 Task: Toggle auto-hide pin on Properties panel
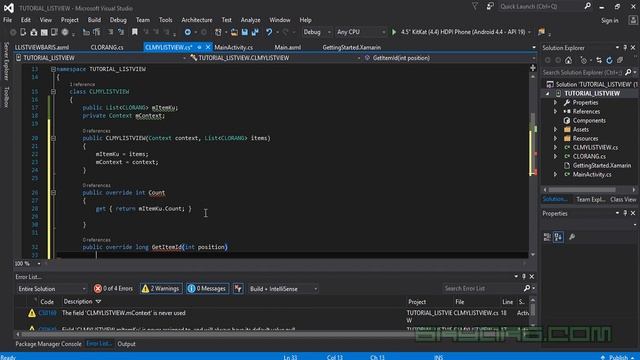pyautogui.click(x=625, y=213)
